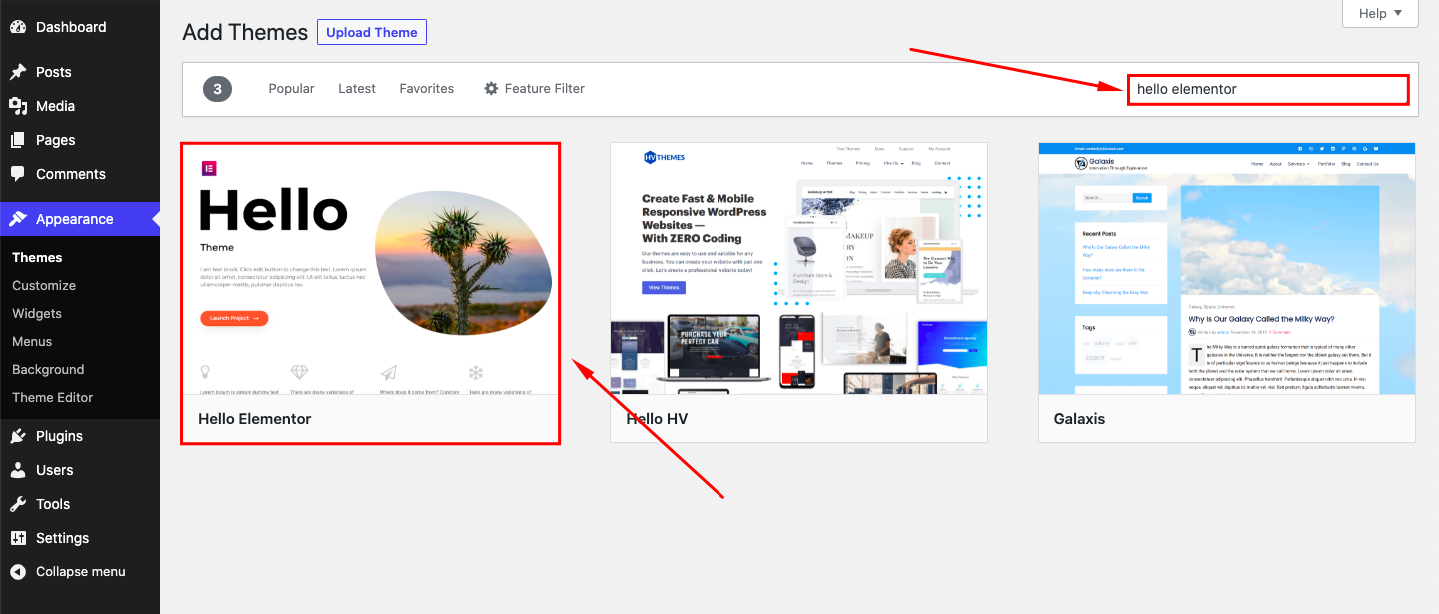This screenshot has height=614, width=1439.
Task: Click the Users person icon
Action: (18, 470)
